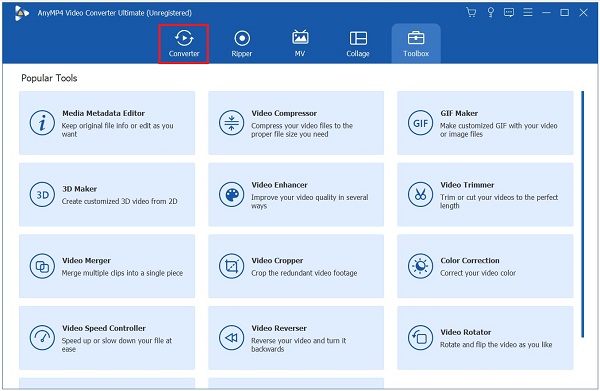Click 'Reverse your video and turn it backwards'

(x=298, y=344)
